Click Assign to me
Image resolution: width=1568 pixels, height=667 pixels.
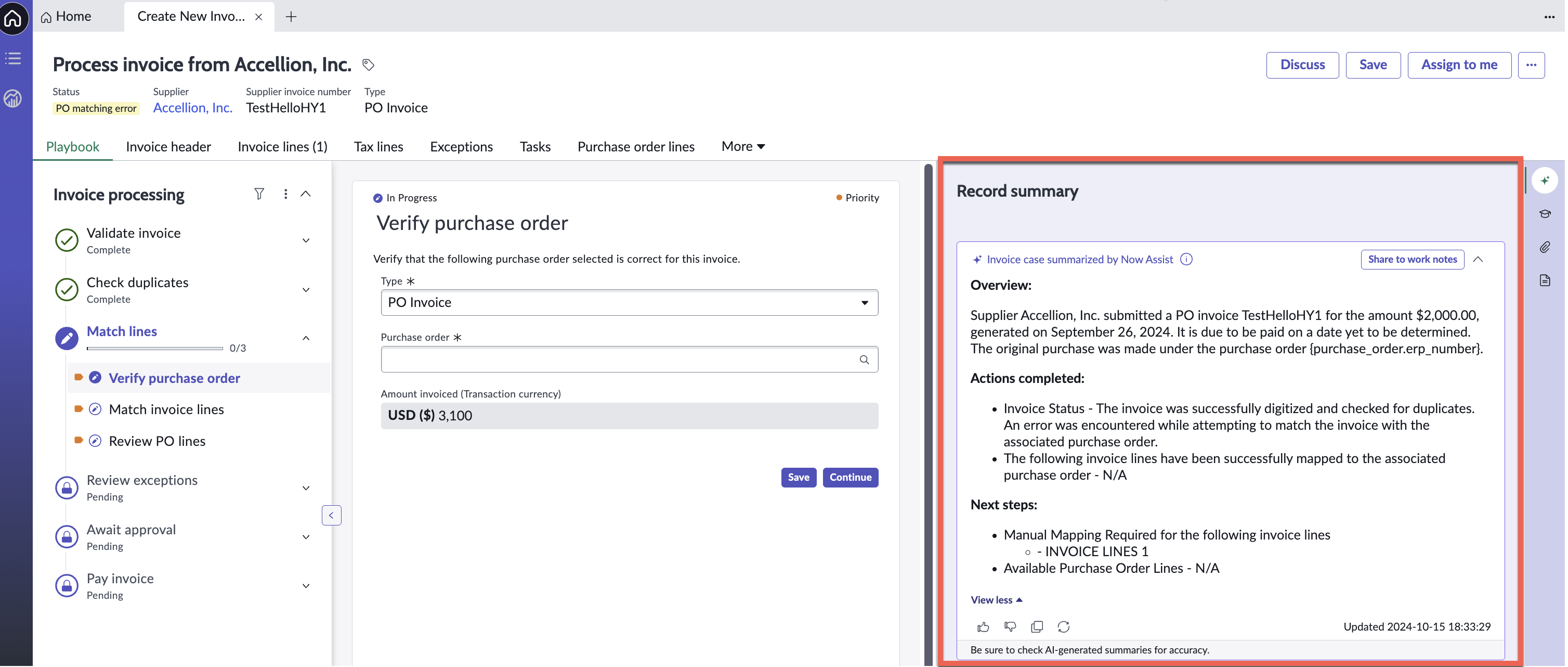[x=1459, y=65]
